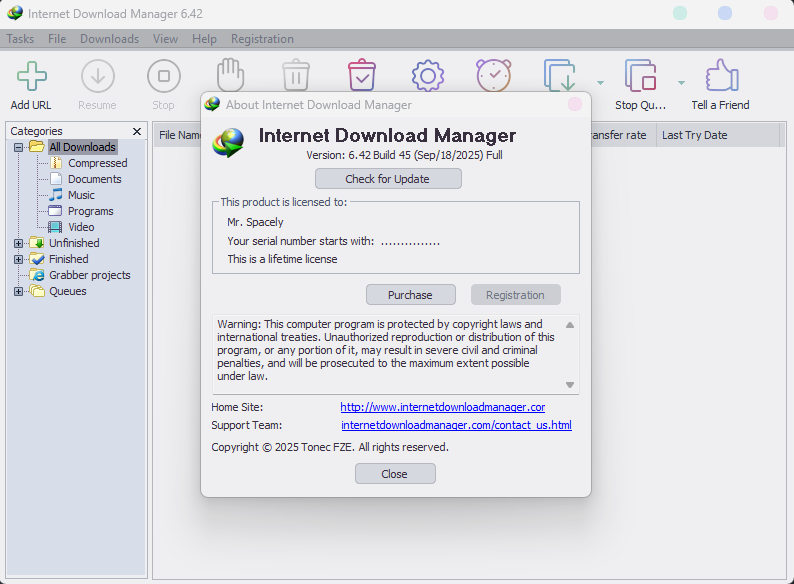Click the IDM logo in About dialog

pos(228,142)
